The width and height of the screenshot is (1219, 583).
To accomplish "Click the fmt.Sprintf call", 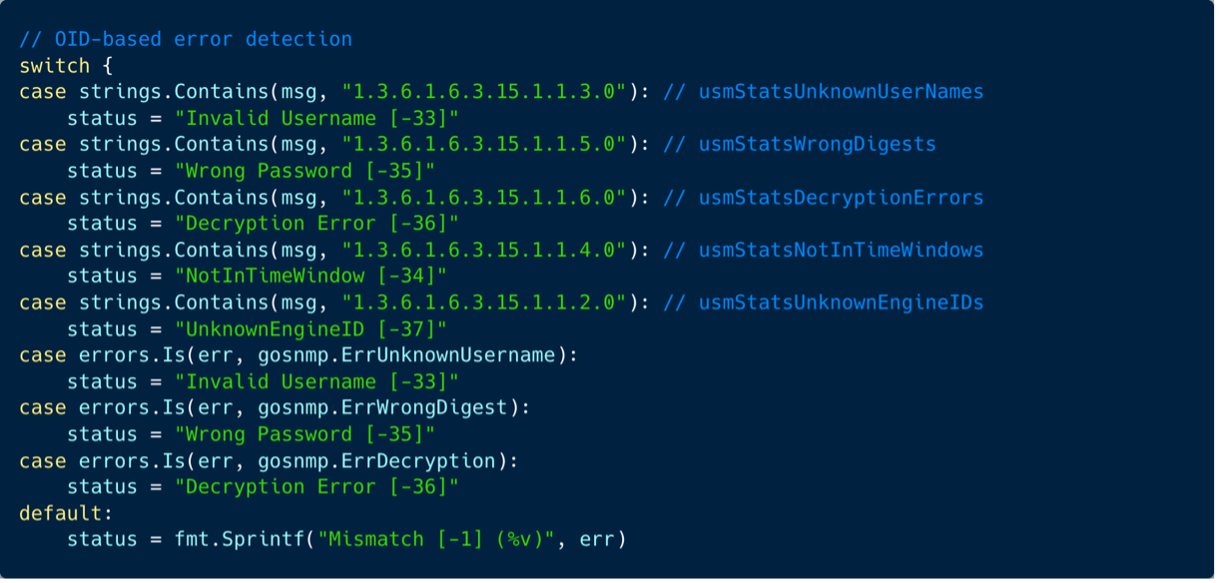I will (400, 540).
